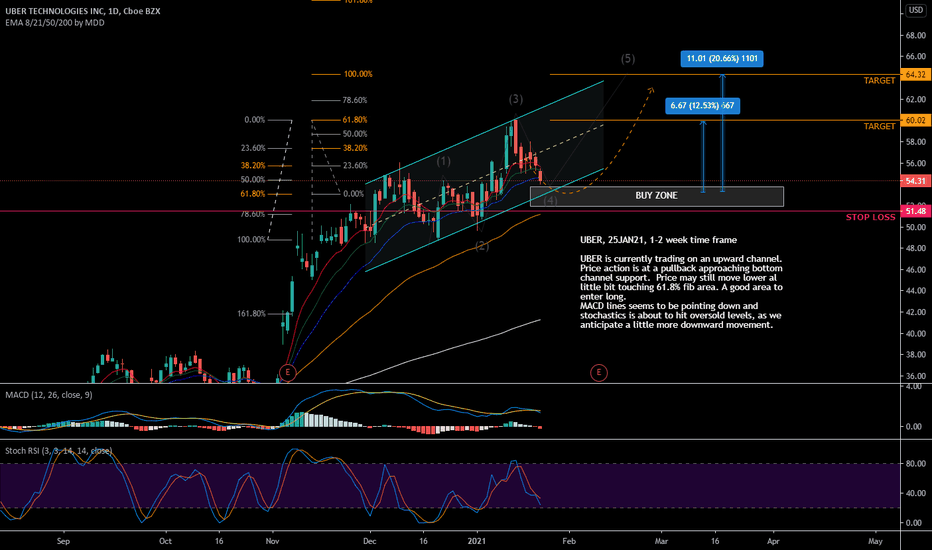Select the Stoch RSI indicator label
The height and width of the screenshot is (550, 932).
pyautogui.click(x=58, y=451)
